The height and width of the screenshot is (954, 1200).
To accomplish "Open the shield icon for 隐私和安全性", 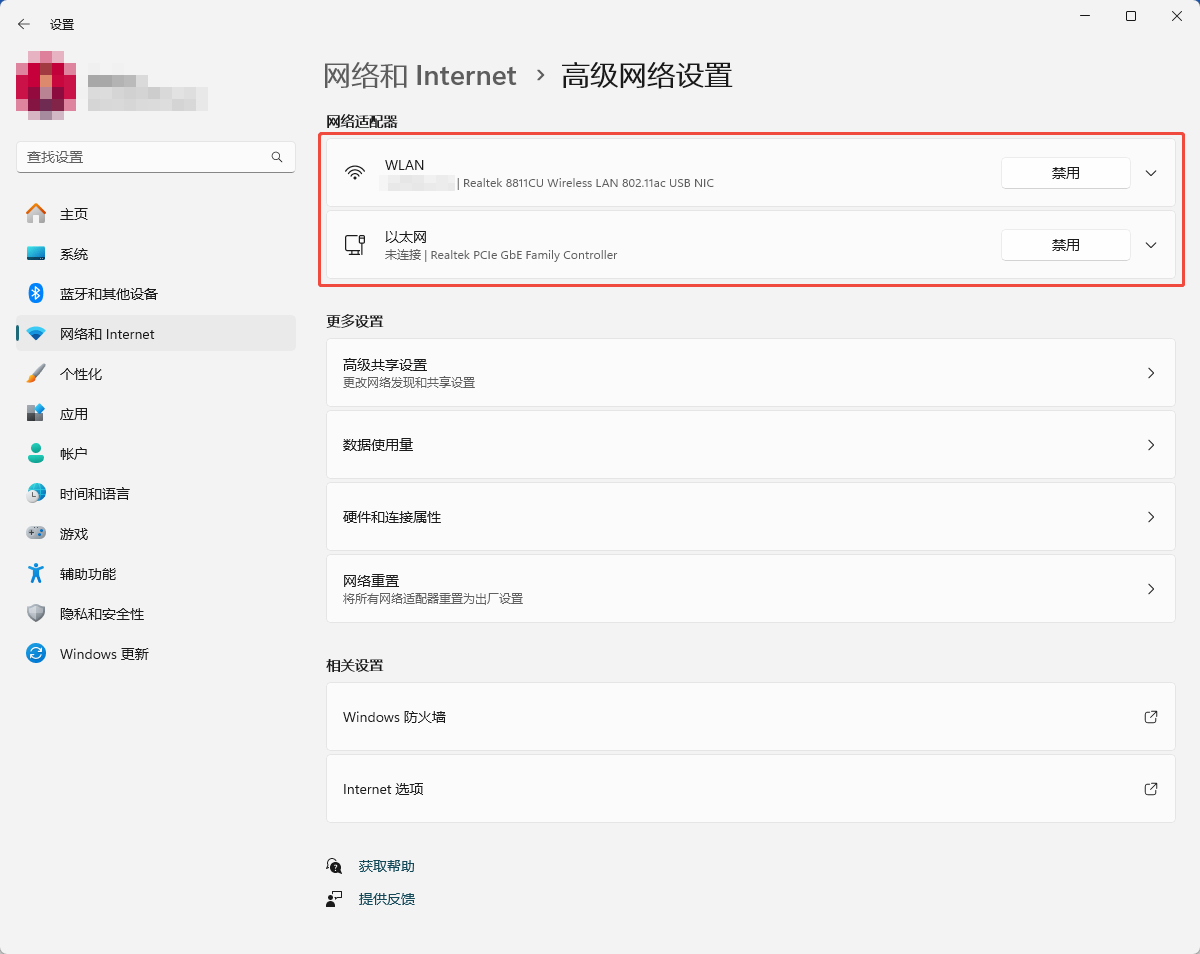I will pyautogui.click(x=36, y=614).
